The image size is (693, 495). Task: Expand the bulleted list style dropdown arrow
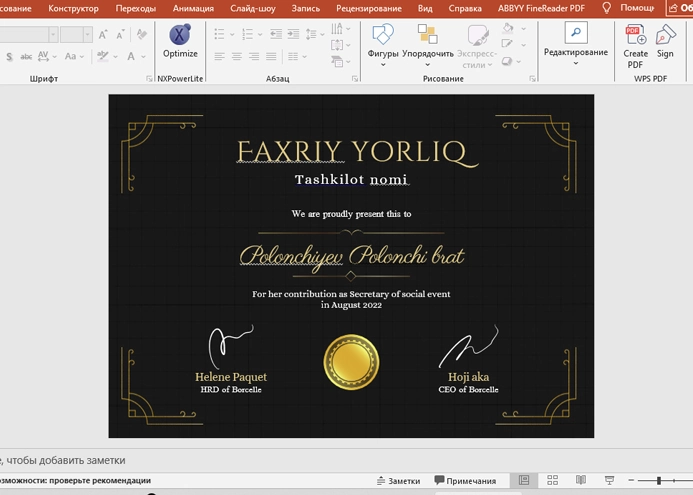(232, 34)
